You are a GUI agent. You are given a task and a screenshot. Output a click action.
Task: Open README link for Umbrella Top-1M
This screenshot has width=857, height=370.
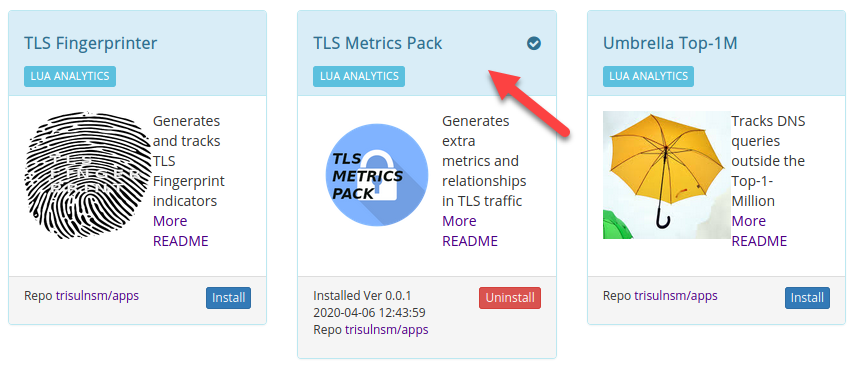coord(759,241)
